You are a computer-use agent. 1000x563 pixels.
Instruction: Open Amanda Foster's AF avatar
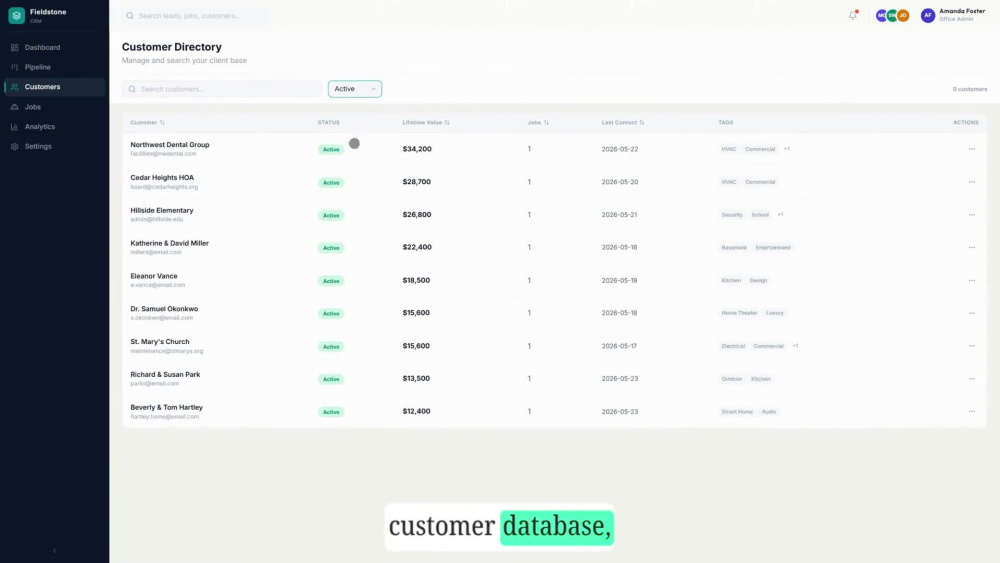[x=928, y=15]
